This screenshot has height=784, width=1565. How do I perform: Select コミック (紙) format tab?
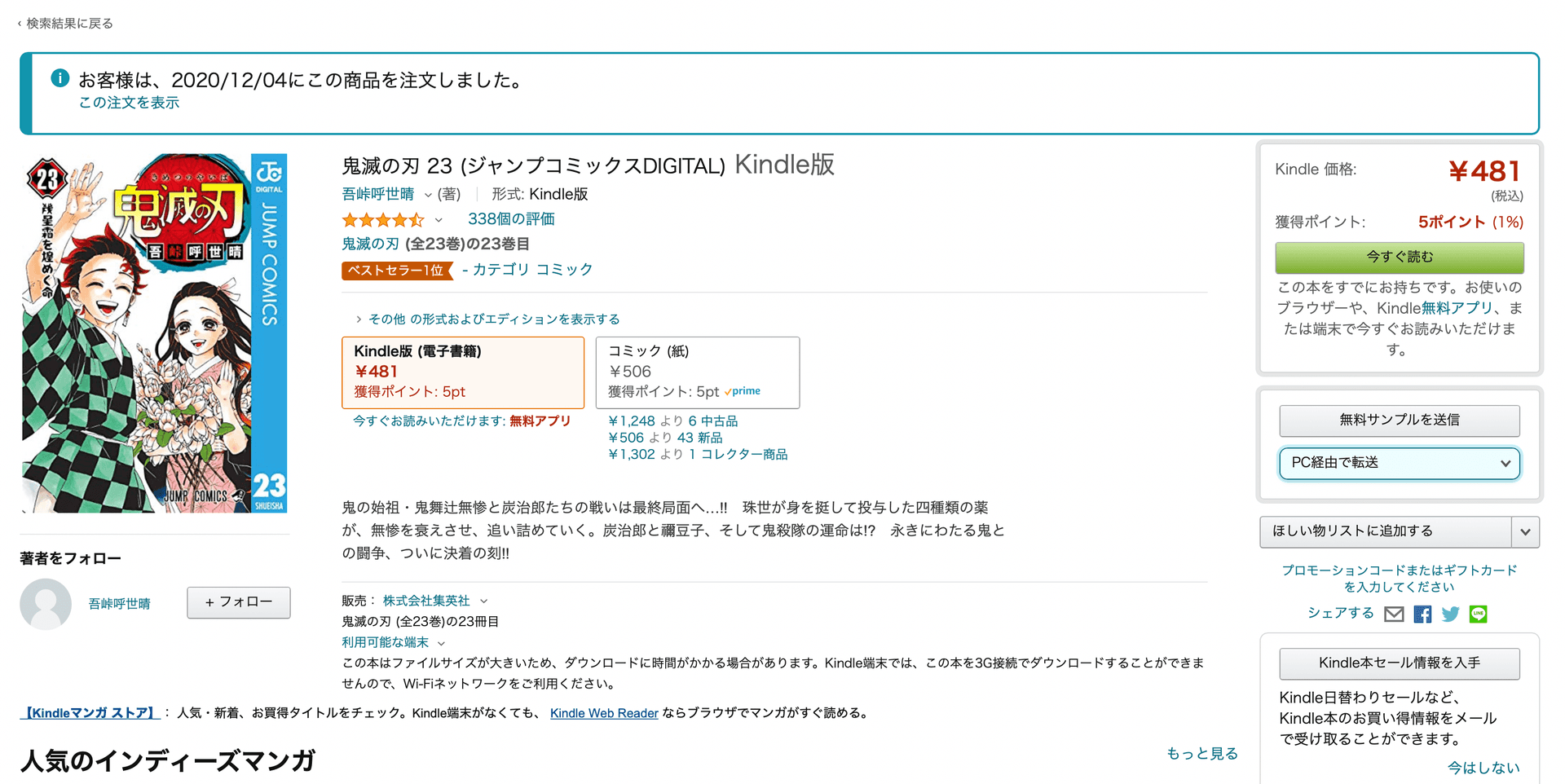point(698,372)
